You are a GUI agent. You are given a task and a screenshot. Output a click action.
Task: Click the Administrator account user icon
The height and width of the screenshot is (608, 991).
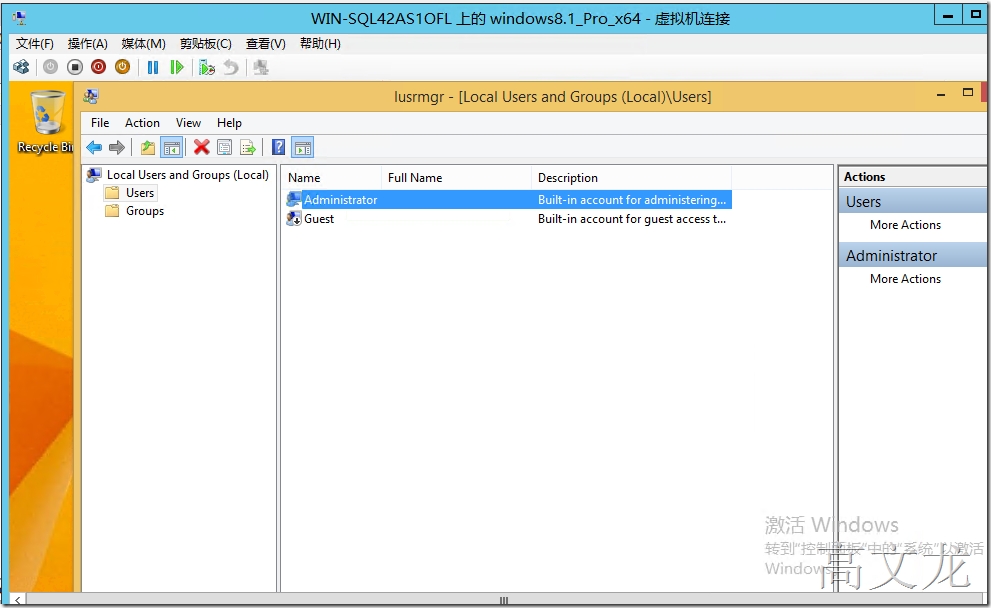coord(293,200)
